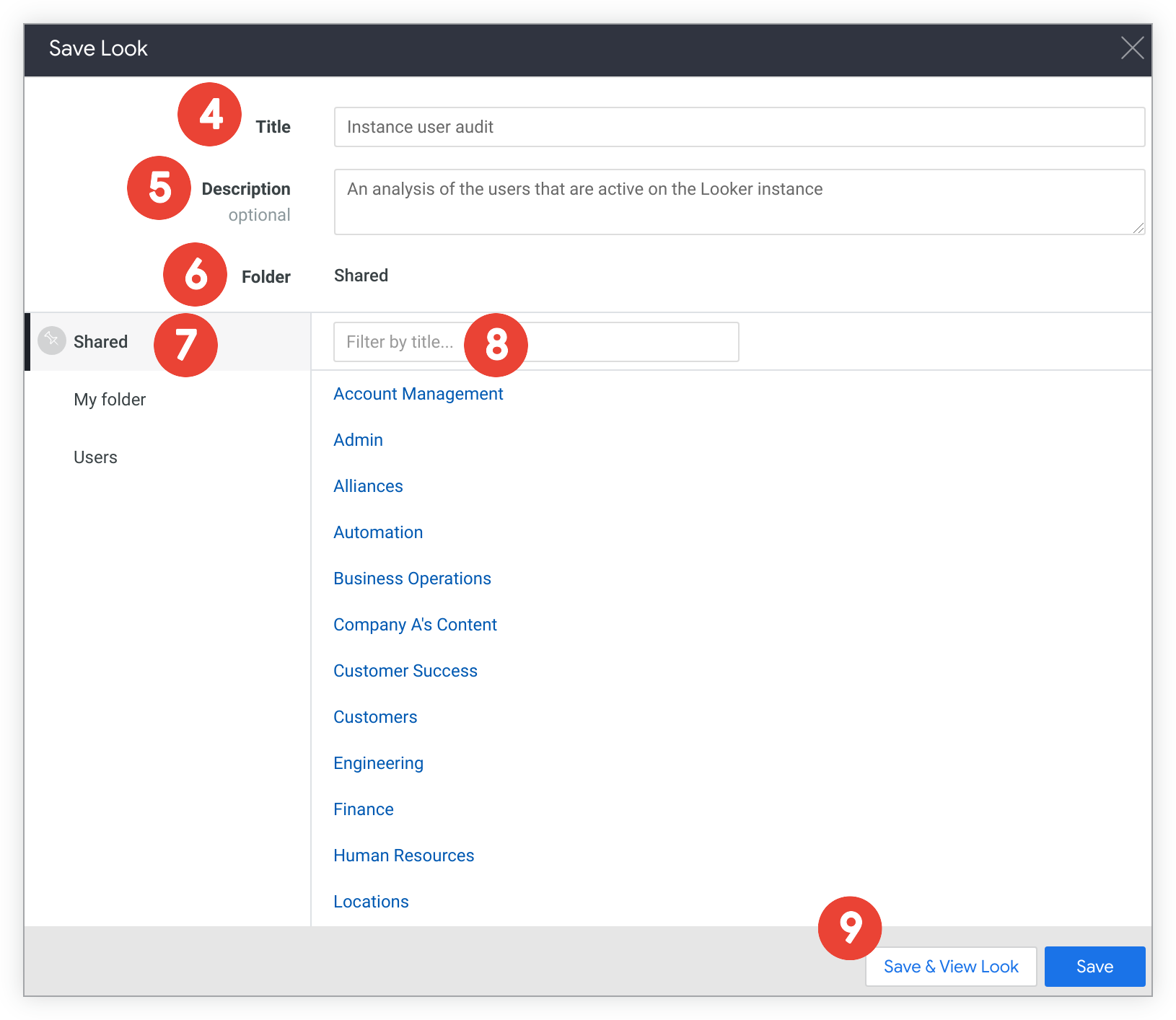1176x1020 pixels.
Task: Open the Customer Success folder
Action: coord(405,671)
